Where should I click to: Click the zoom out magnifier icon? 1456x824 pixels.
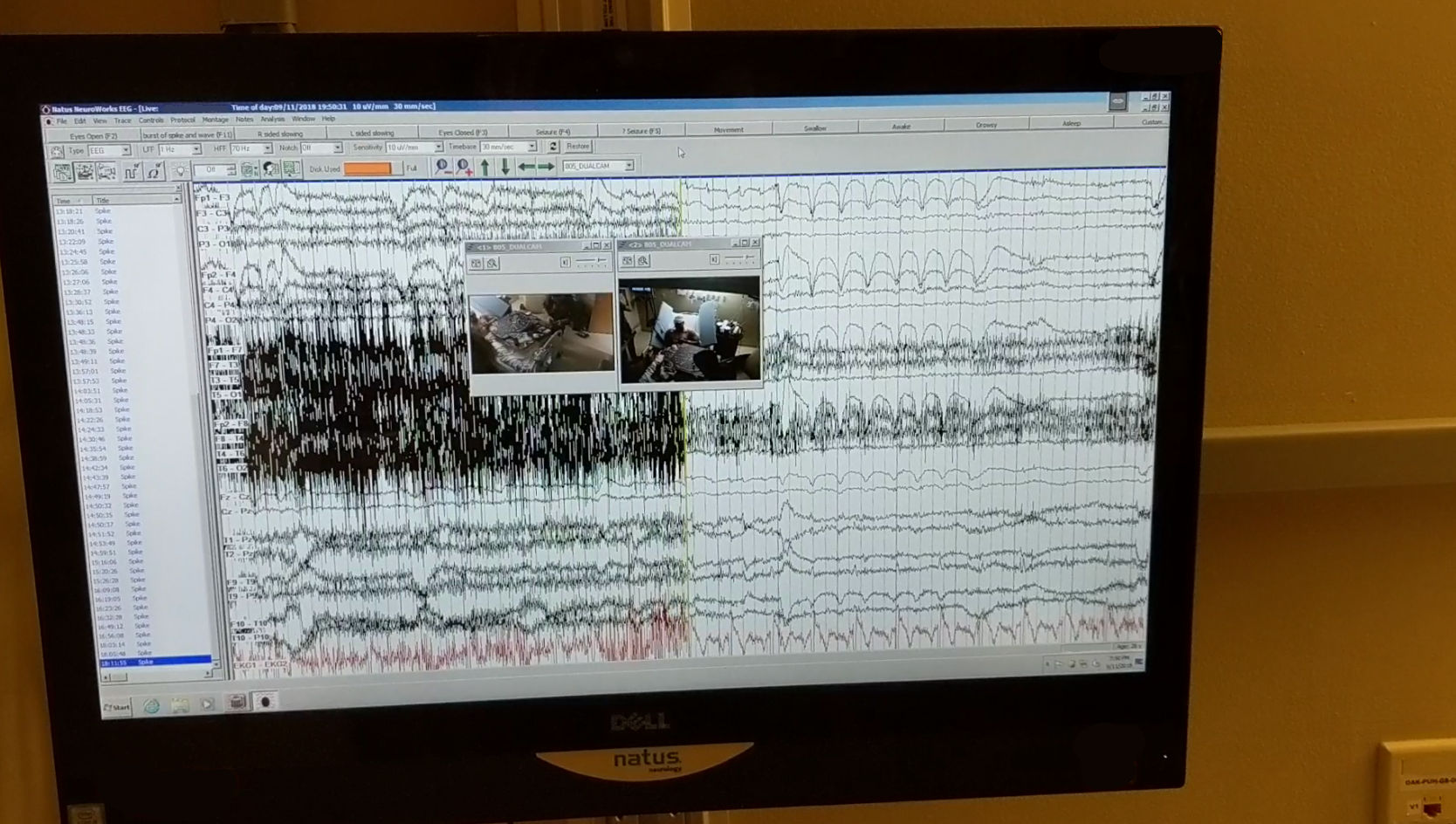[x=443, y=167]
